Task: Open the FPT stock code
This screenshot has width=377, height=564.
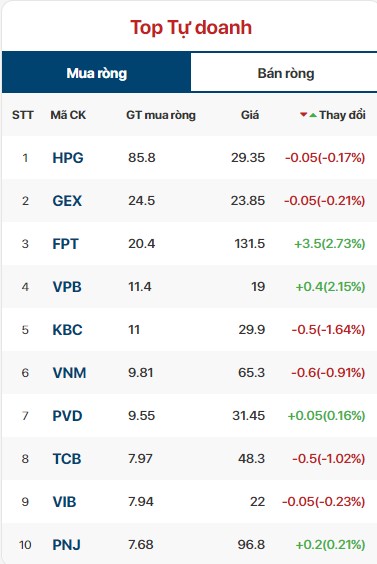Action: click(x=65, y=244)
